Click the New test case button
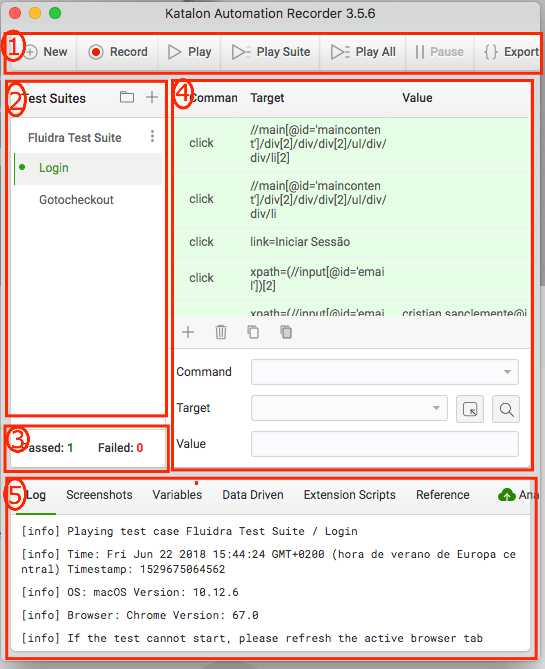 tap(46, 52)
